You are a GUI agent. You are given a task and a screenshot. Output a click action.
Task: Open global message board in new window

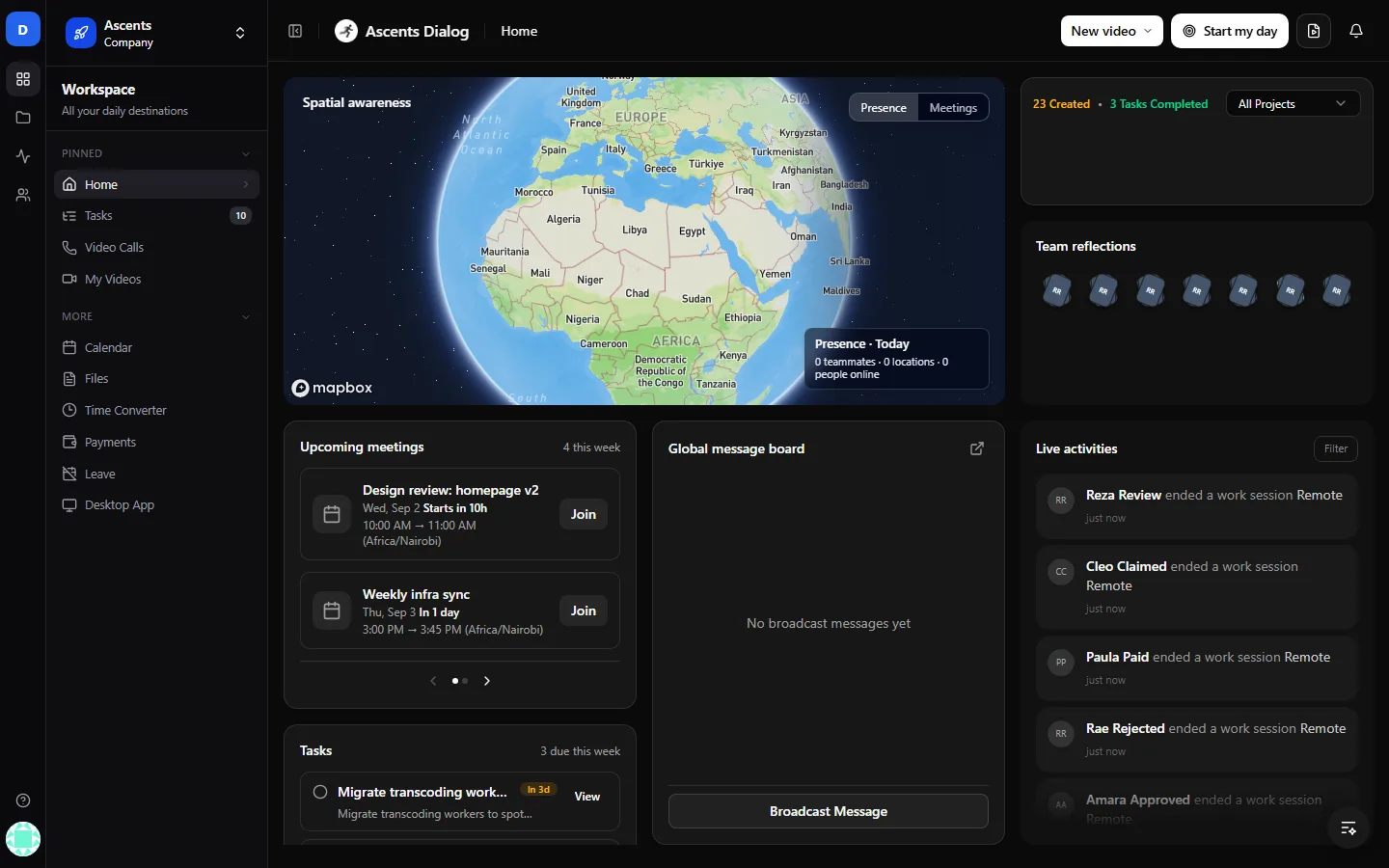point(977,448)
